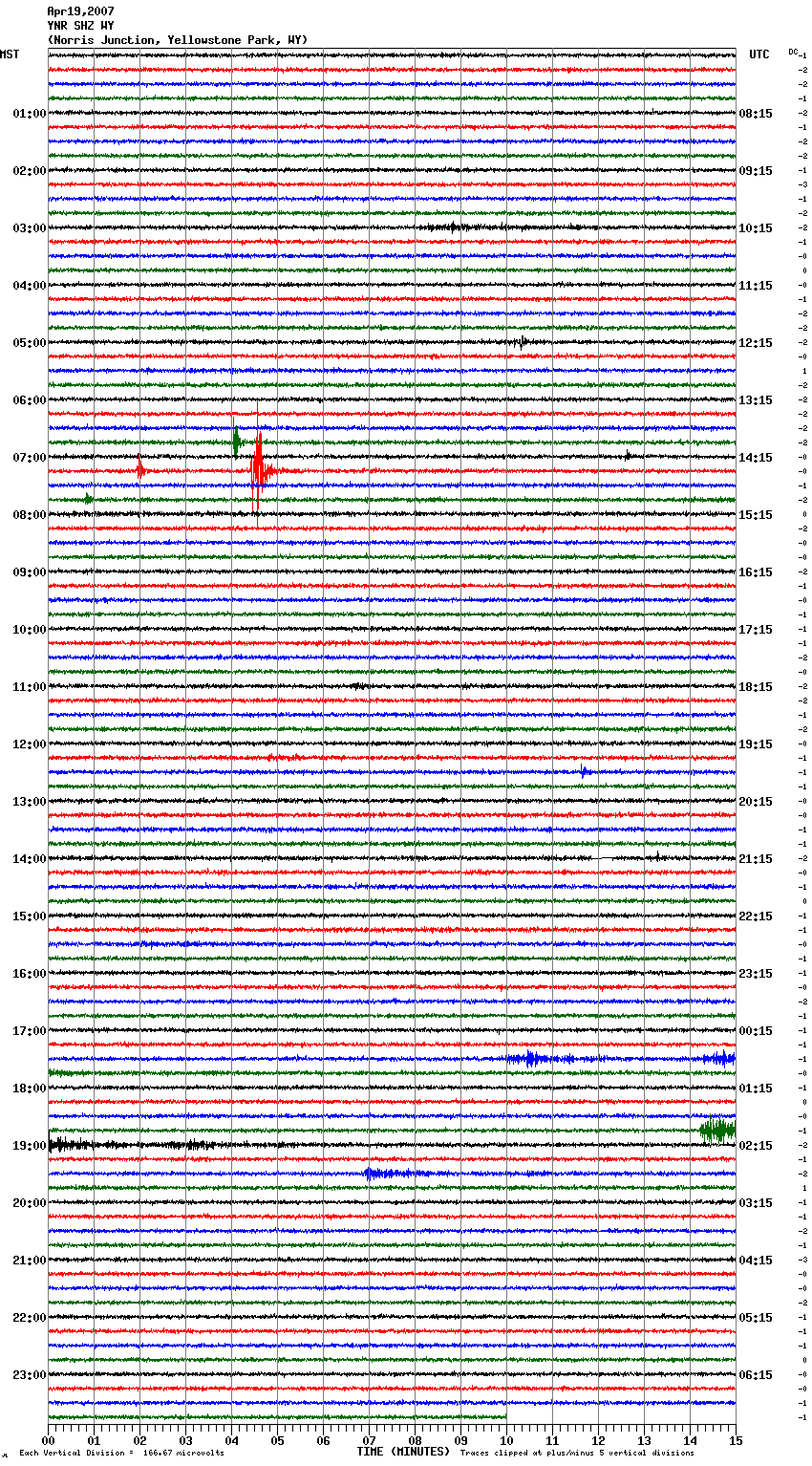Click the green spike just above the 07:00 trace
The width and height of the screenshot is (812, 1466).
(235, 441)
